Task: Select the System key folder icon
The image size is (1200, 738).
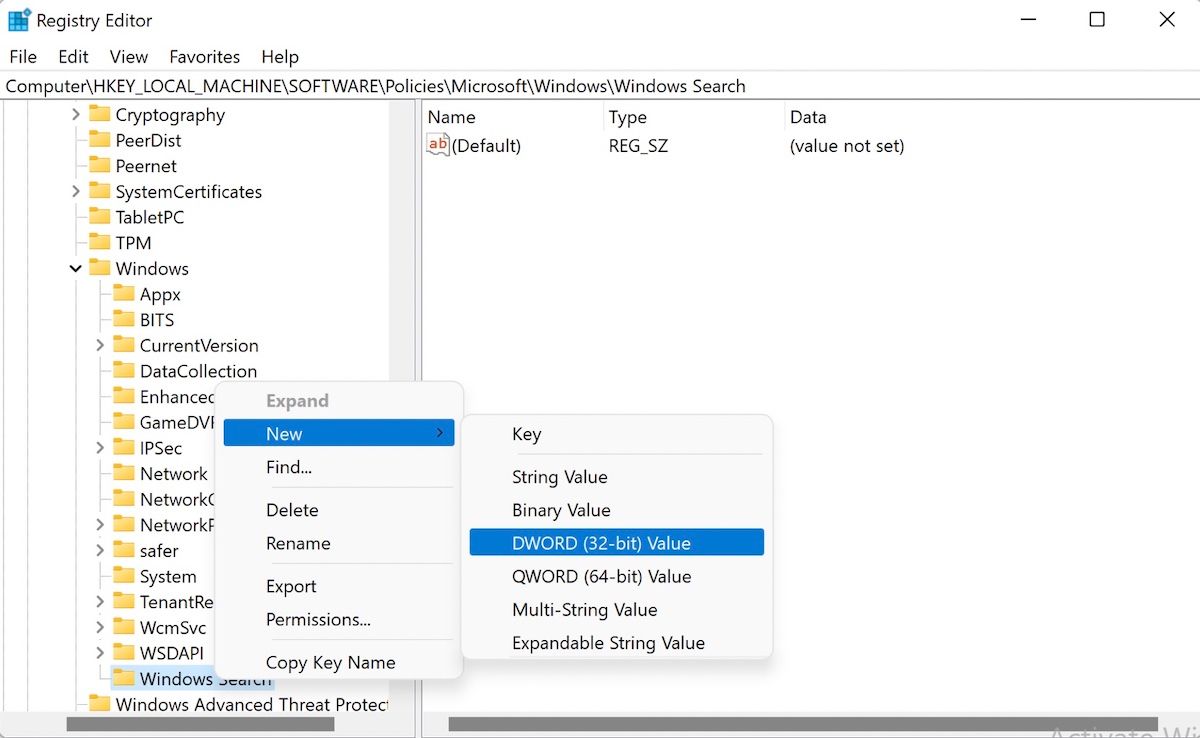Action: coord(124,576)
